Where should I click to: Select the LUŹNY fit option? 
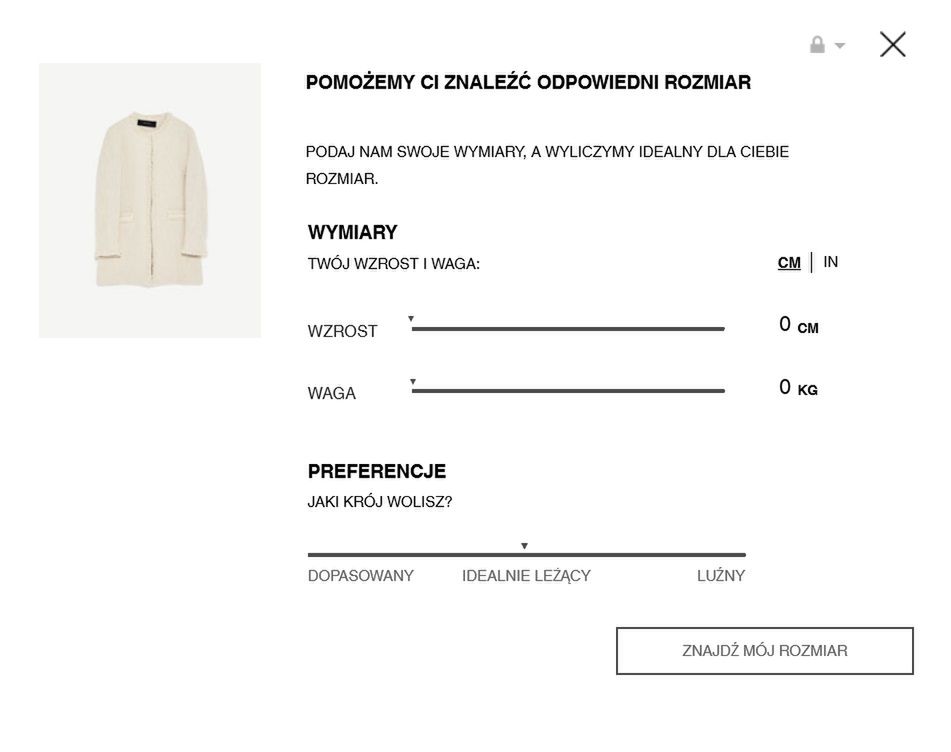721,576
